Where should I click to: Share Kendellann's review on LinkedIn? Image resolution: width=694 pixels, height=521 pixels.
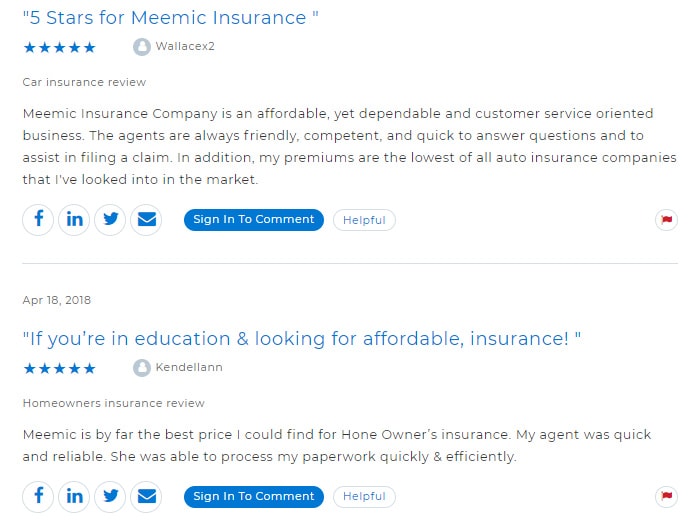point(74,497)
